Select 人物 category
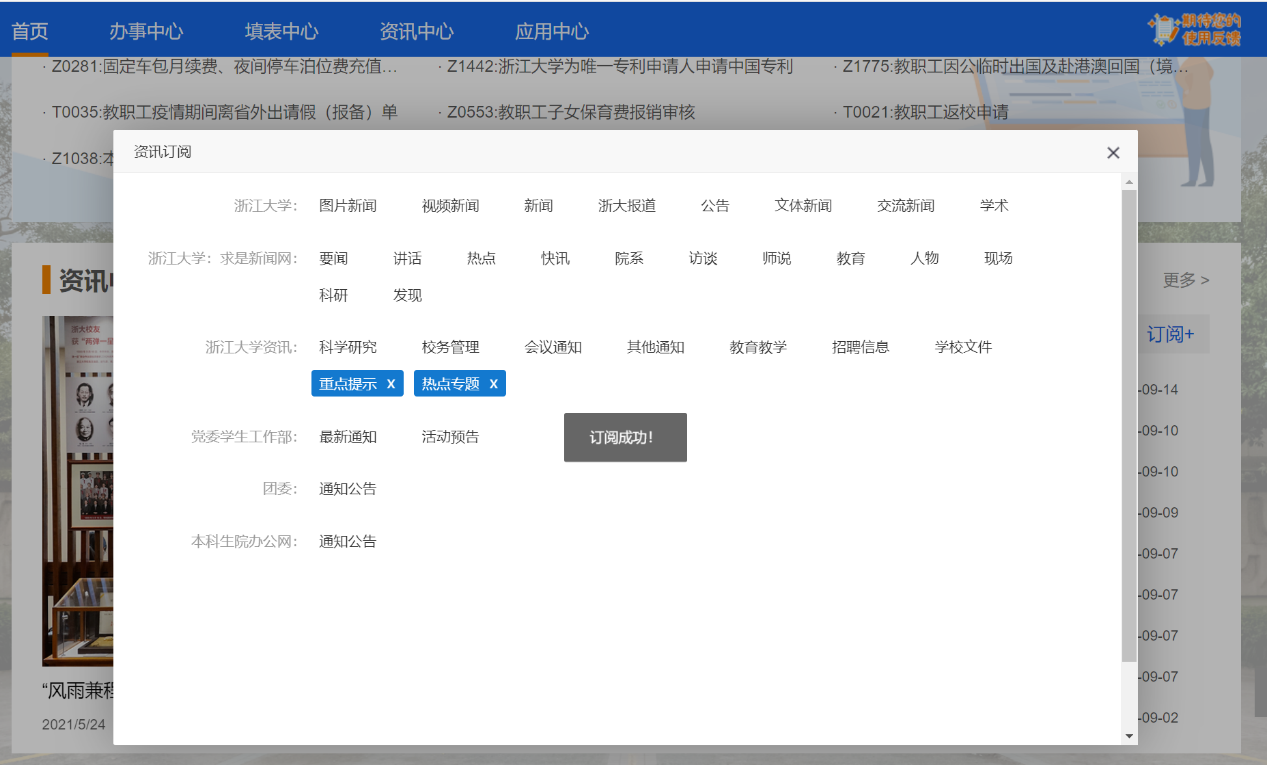The height and width of the screenshot is (765, 1267). coord(925,258)
